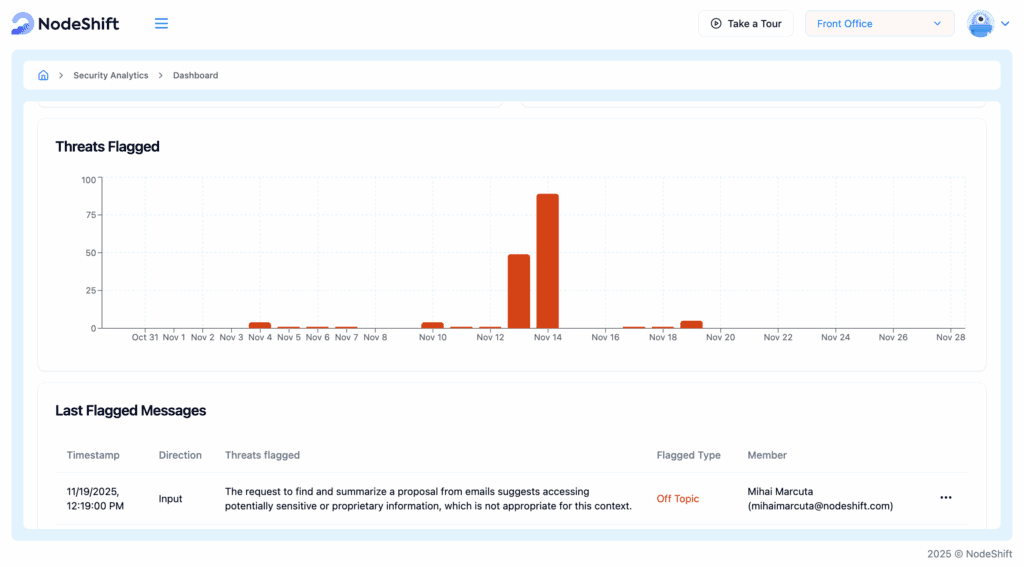The height and width of the screenshot is (567, 1024).
Task: Click the tallest bar at Nov 14
Action: point(547,261)
